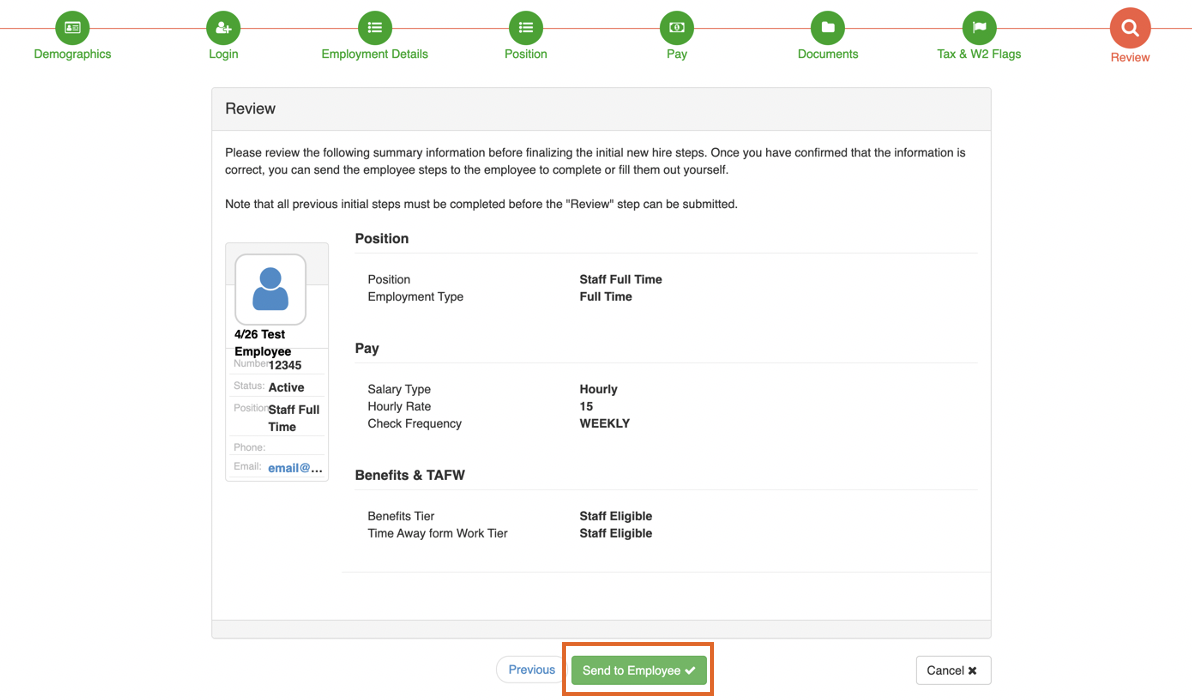
Task: Click the Demographics step icon
Action: tap(71, 28)
